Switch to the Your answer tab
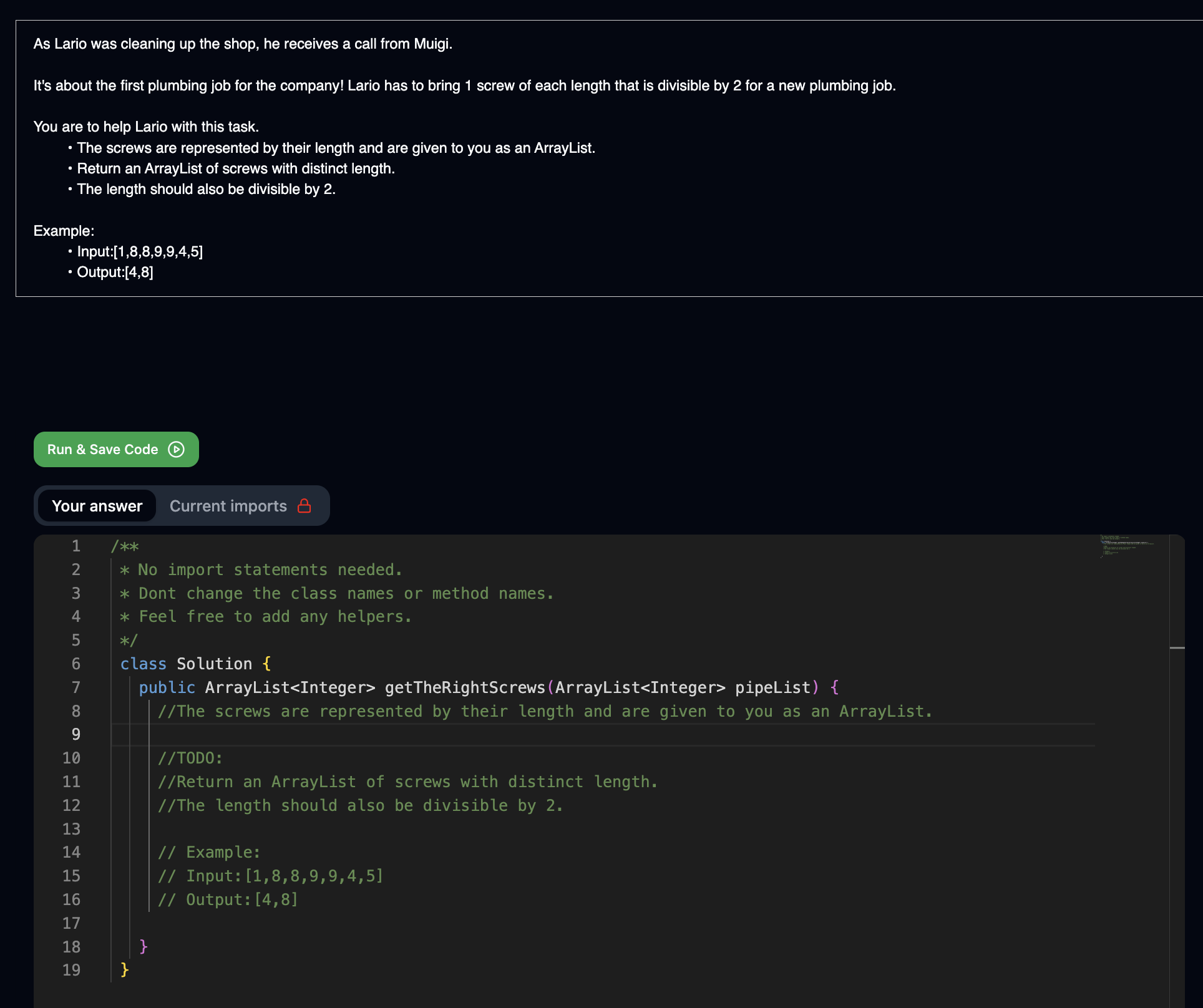Screen dimensions: 1203x1008 pos(97,506)
